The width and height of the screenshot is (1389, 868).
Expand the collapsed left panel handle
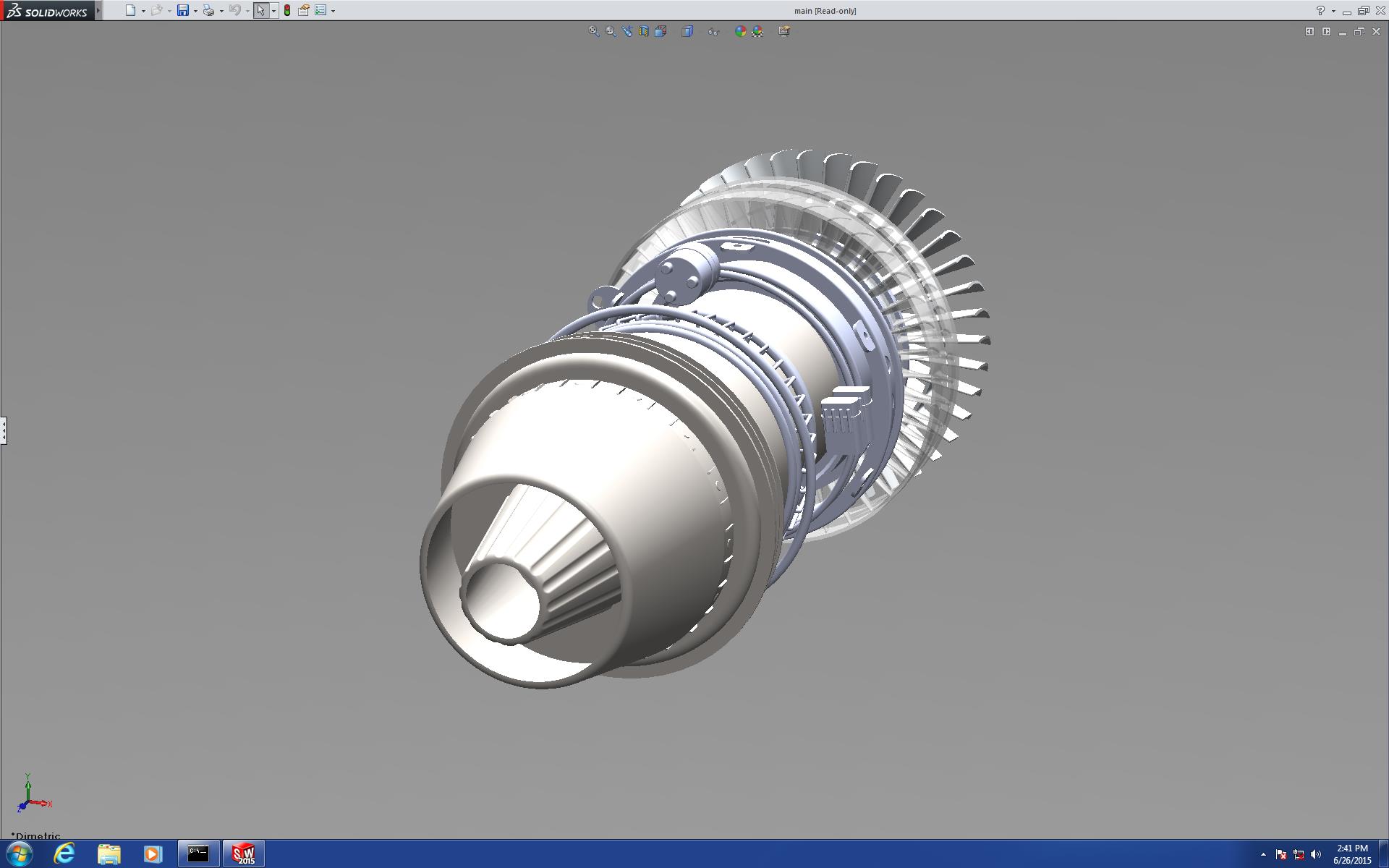point(4,430)
